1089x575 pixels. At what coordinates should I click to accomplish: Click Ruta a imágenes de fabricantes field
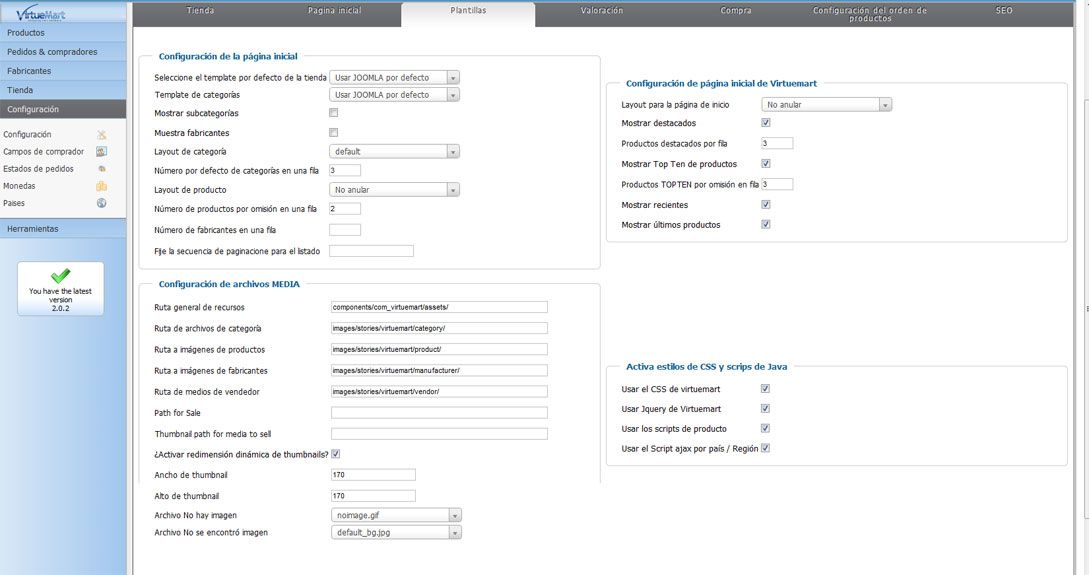[x=439, y=371]
